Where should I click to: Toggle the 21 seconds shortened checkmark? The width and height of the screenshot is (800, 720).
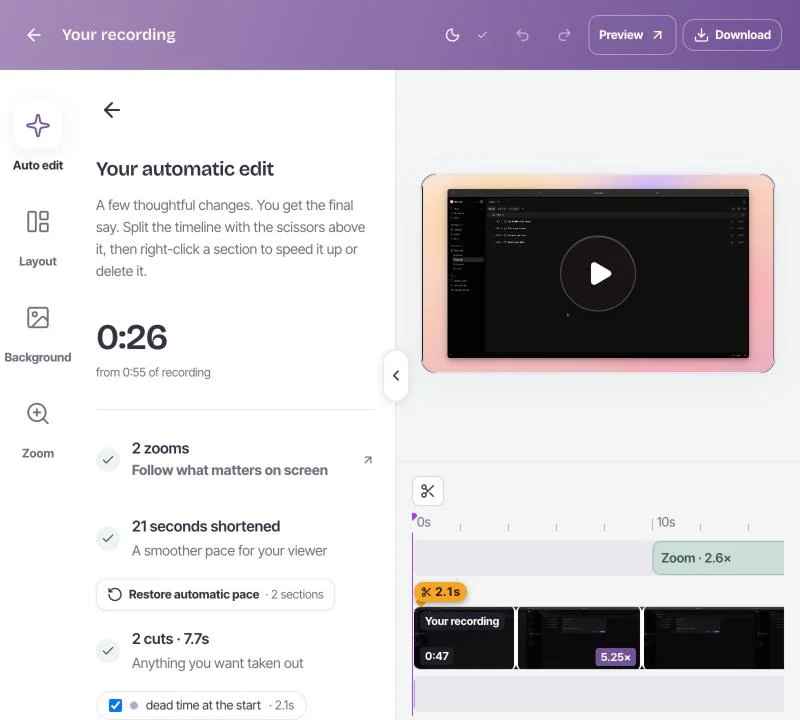[x=108, y=538]
